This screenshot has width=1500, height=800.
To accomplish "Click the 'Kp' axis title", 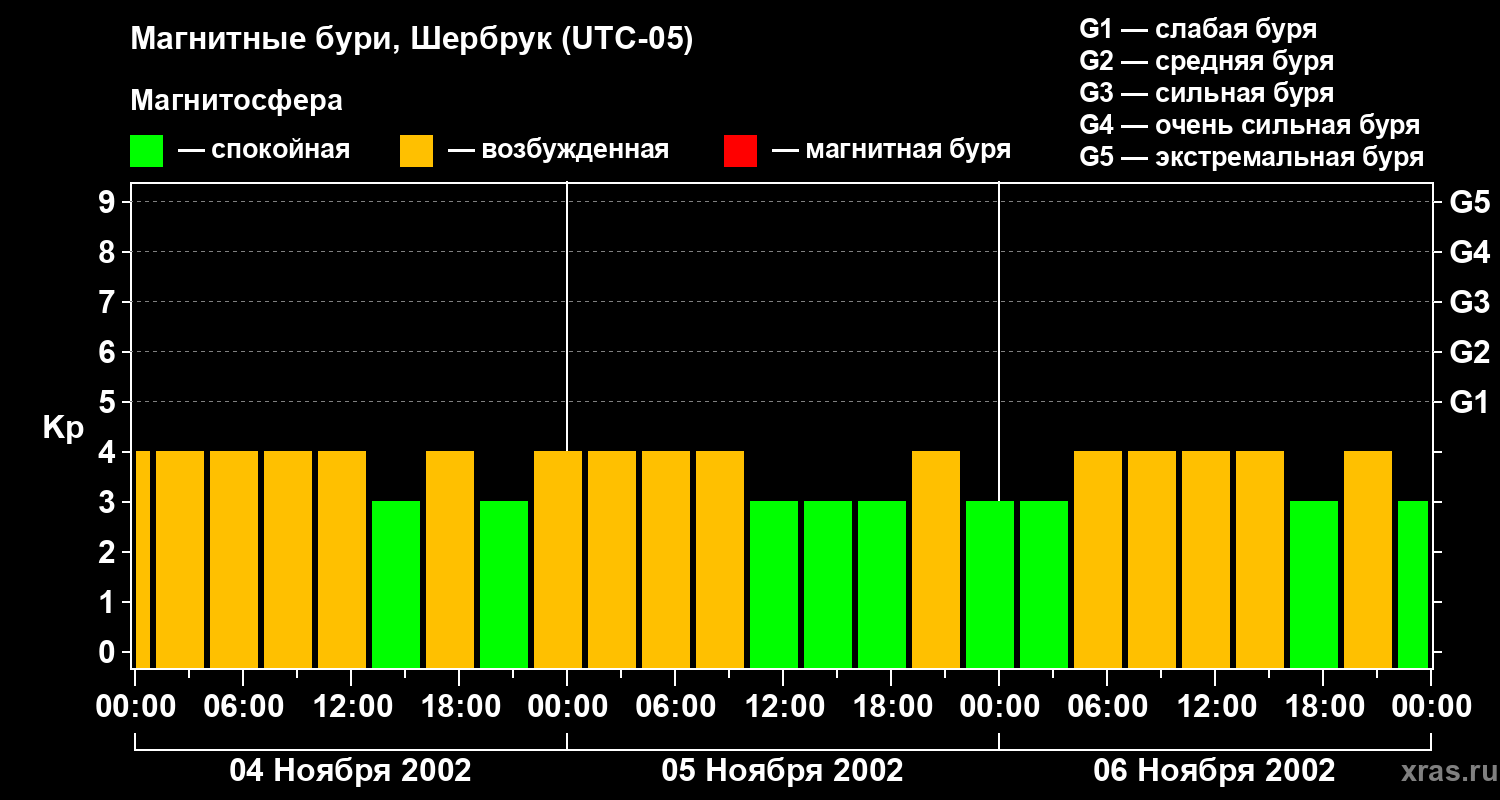I will point(63,428).
